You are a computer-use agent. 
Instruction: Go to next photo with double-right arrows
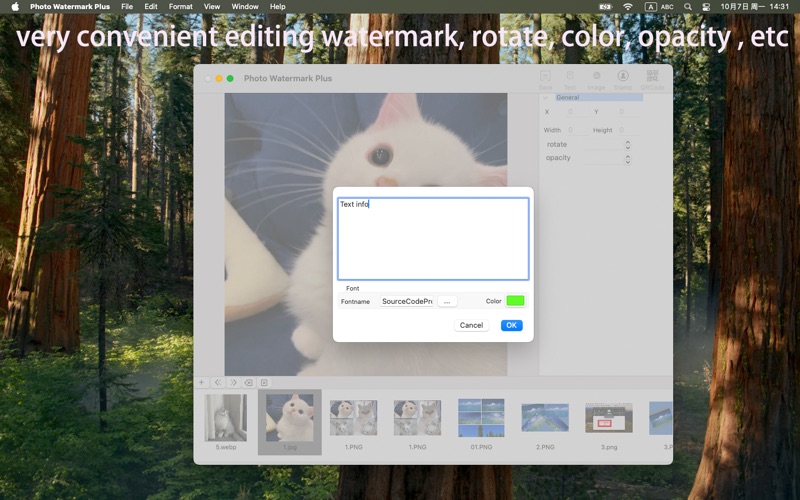click(233, 382)
